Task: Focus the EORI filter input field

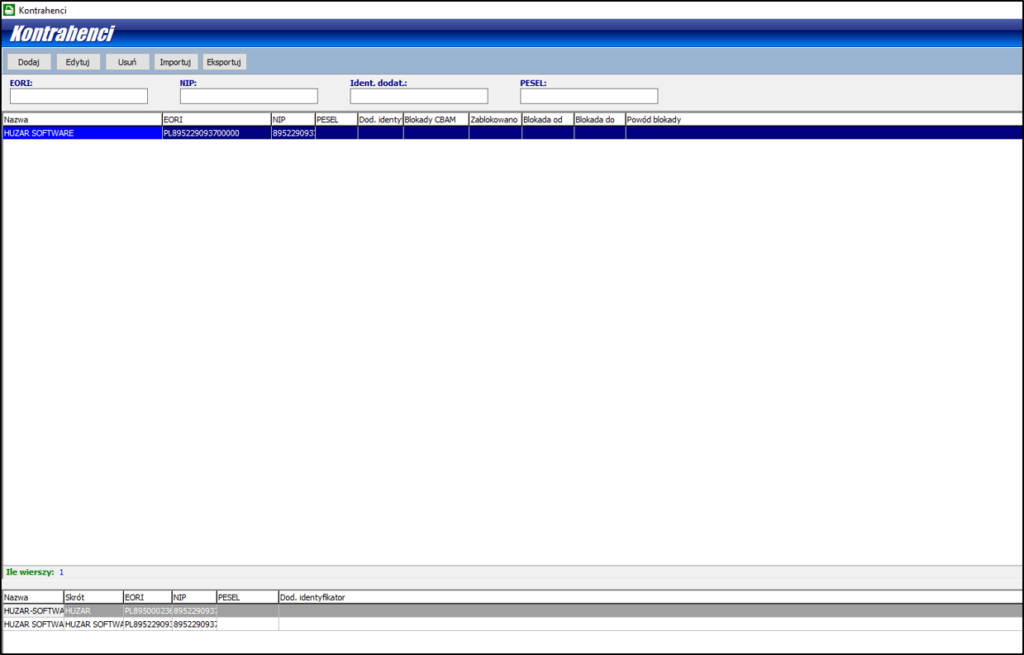Action: (79, 97)
